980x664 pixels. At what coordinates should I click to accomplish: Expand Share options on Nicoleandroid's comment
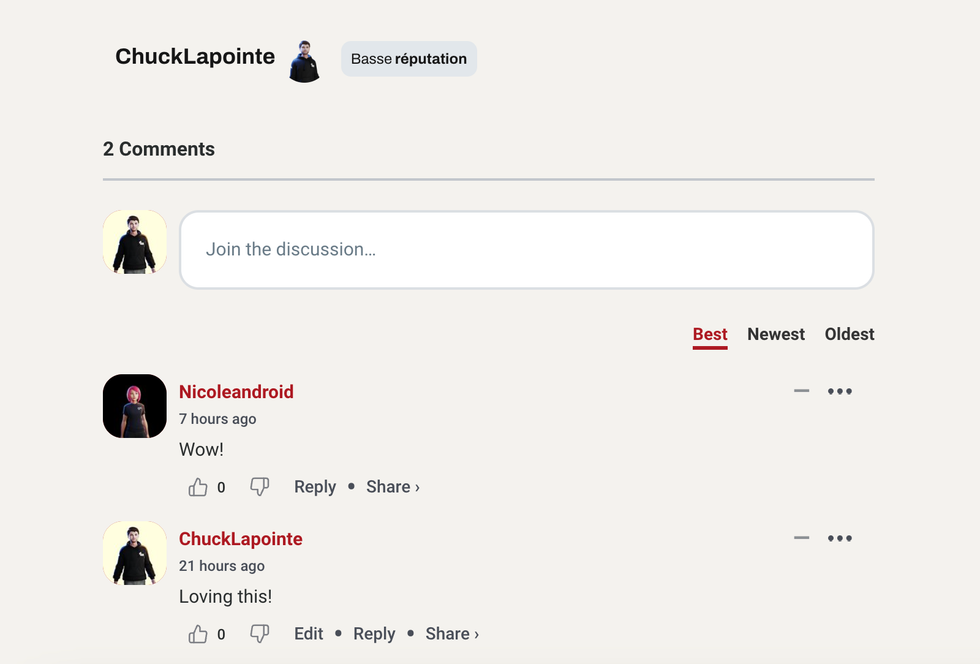(x=392, y=486)
